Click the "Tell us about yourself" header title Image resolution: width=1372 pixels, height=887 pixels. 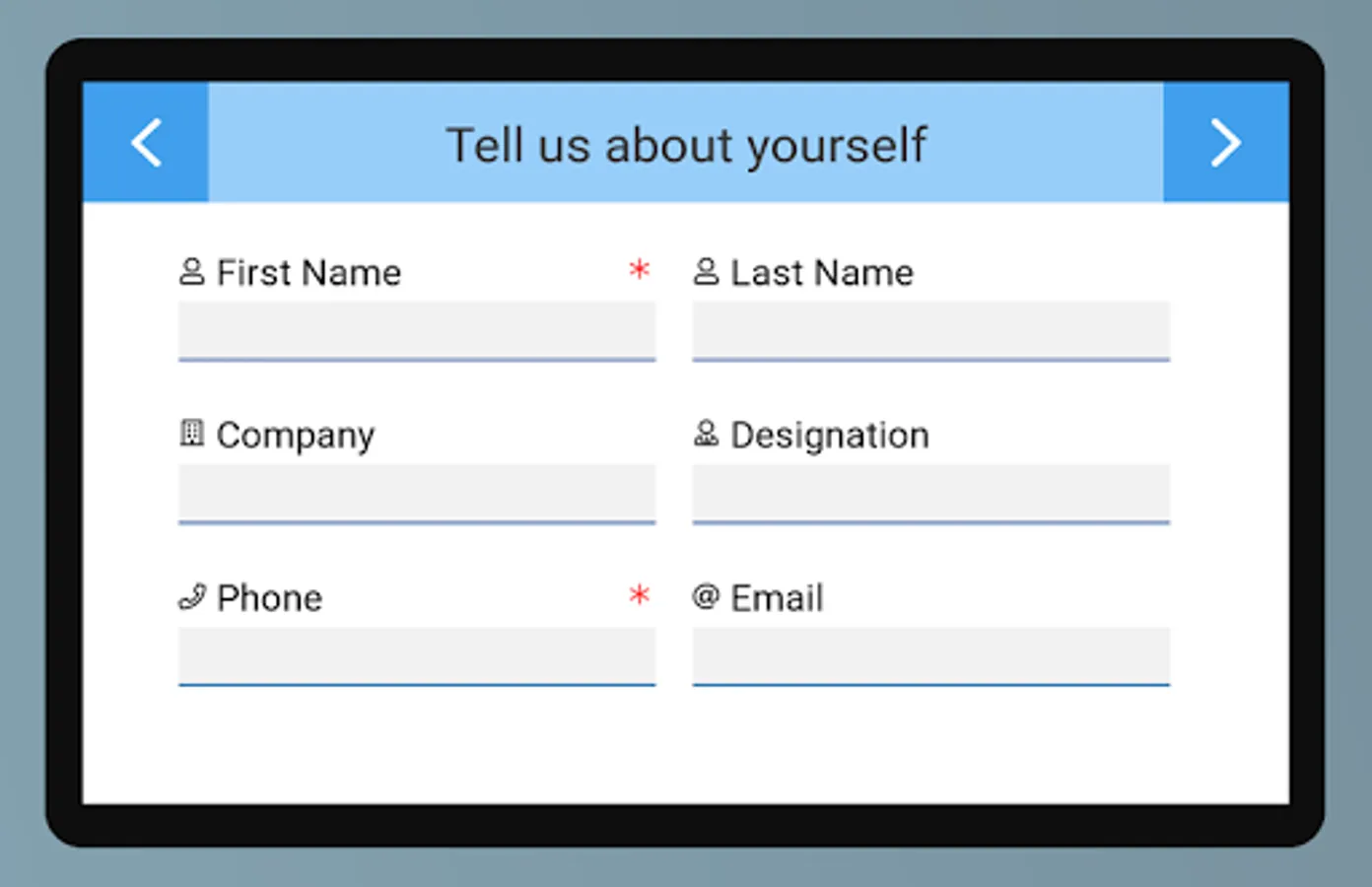[686, 145]
